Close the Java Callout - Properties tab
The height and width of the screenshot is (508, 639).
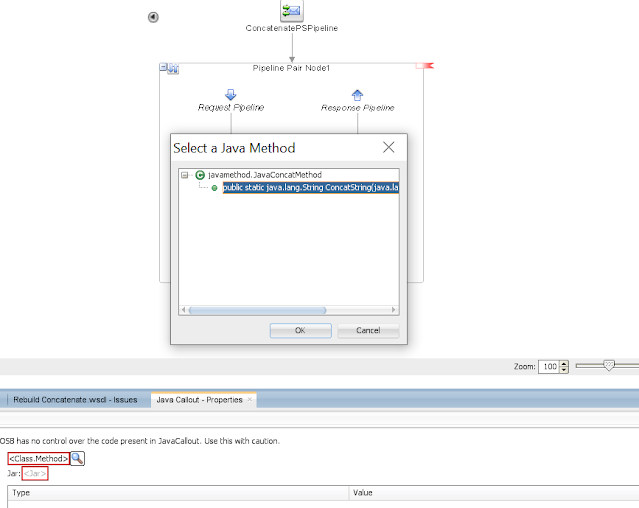250,400
